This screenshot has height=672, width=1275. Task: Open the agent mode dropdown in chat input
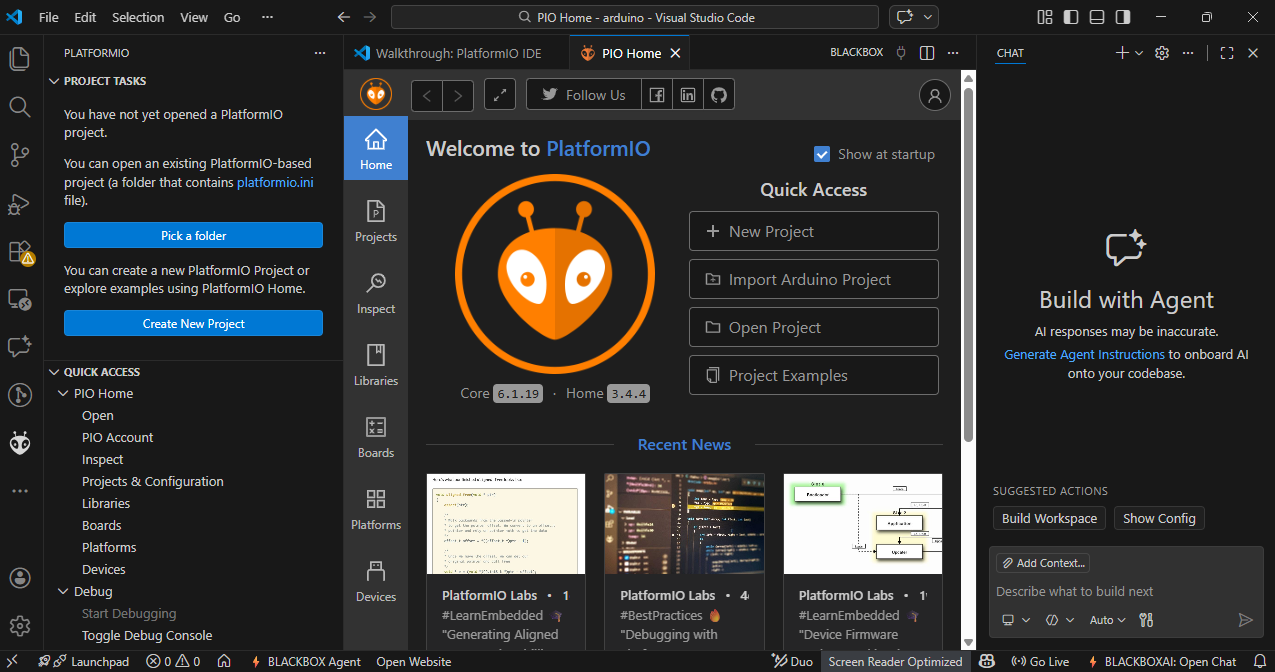pyautogui.click(x=1060, y=620)
